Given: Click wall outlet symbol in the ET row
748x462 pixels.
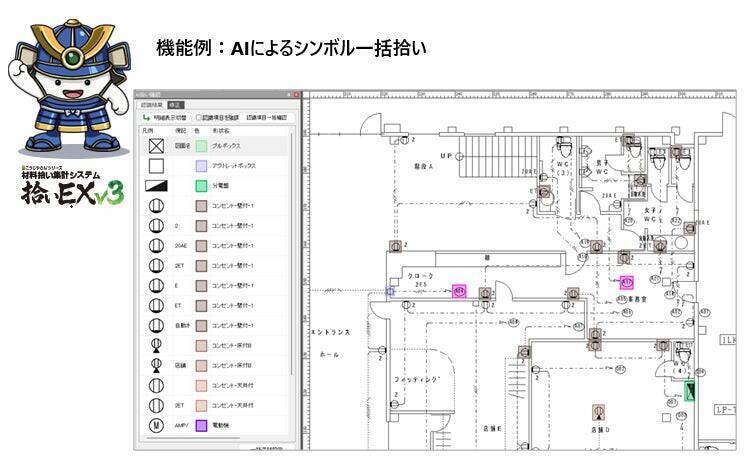Looking at the screenshot, I should point(156,305).
